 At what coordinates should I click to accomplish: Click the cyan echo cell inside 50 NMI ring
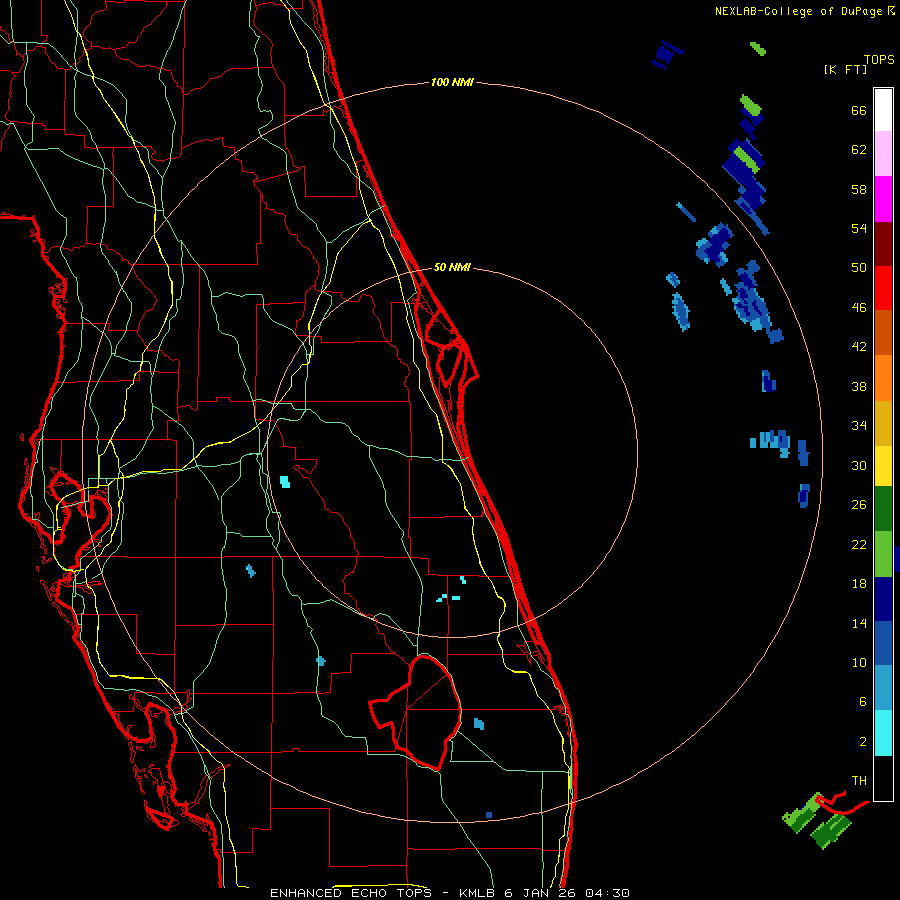pyautogui.click(x=285, y=482)
